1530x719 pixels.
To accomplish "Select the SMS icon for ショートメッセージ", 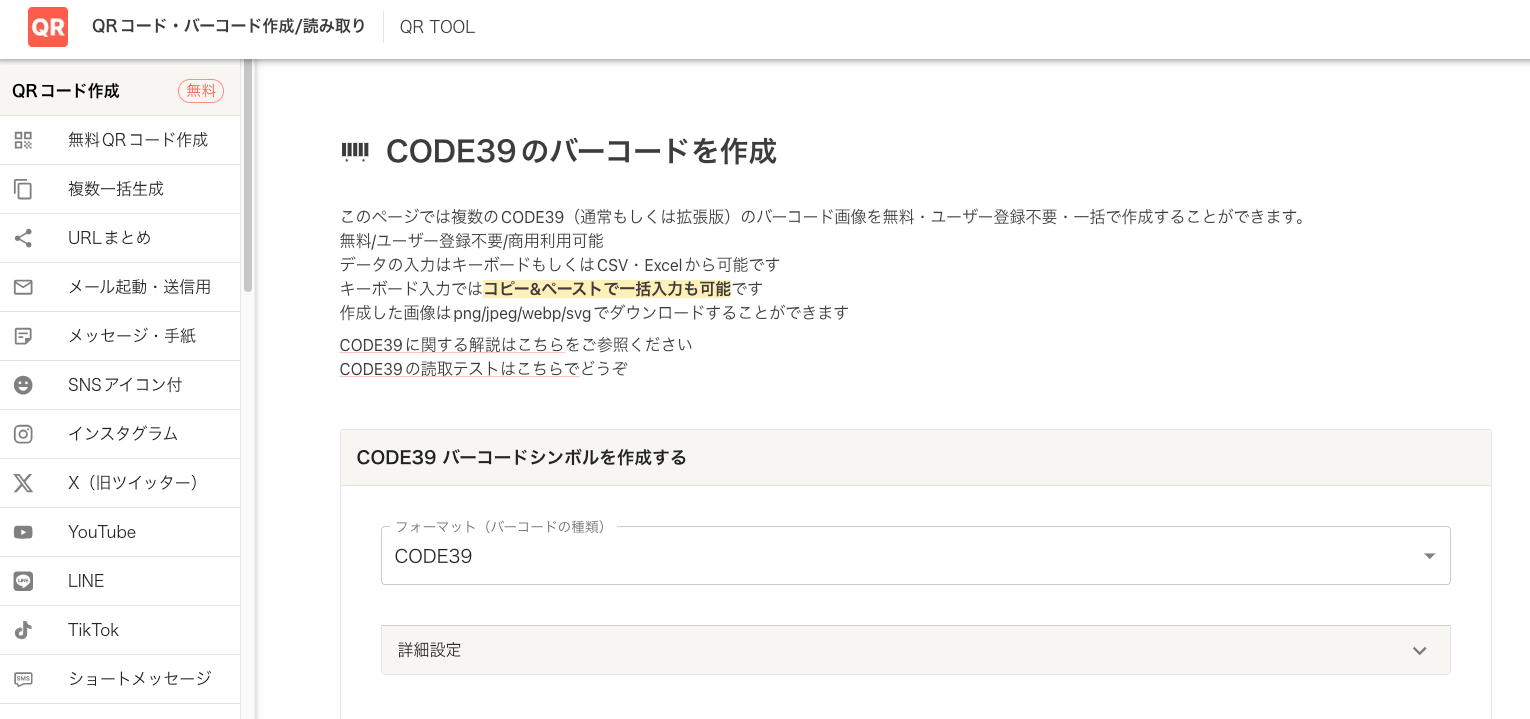I will tap(22, 677).
